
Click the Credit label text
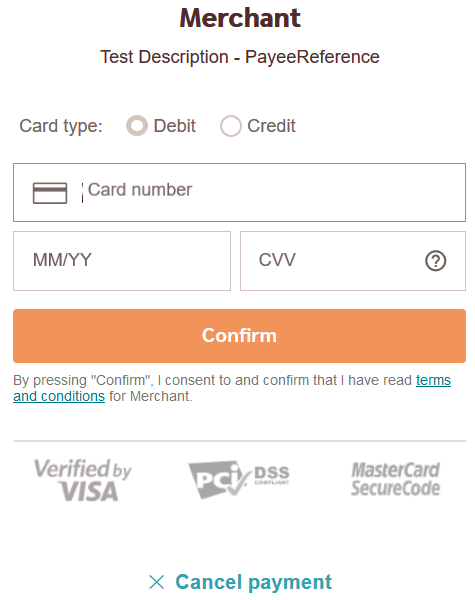point(271,126)
